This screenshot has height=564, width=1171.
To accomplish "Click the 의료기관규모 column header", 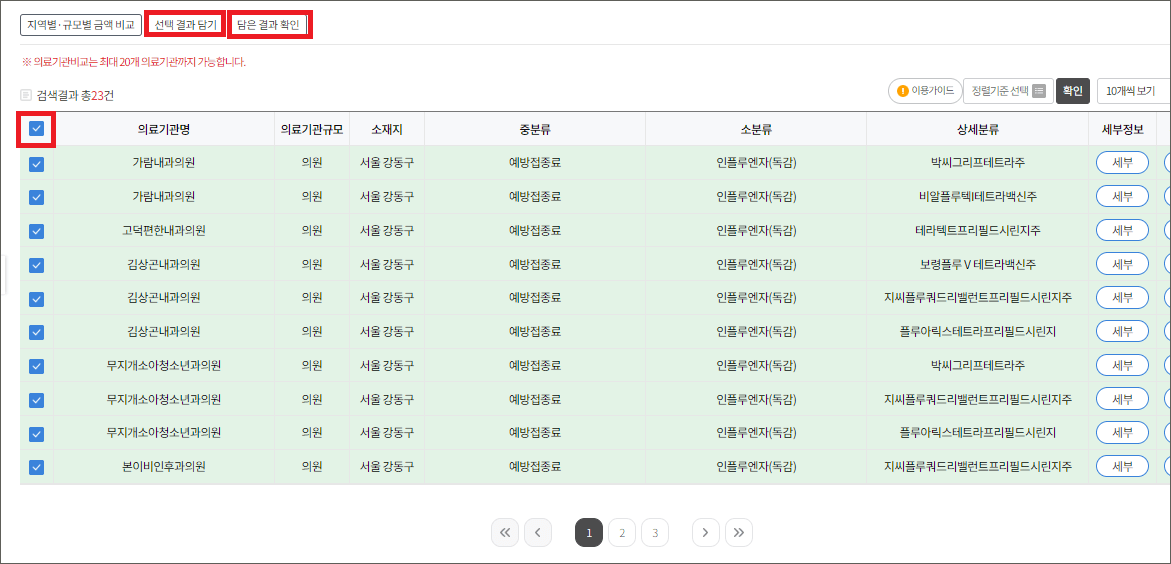I will point(311,129).
